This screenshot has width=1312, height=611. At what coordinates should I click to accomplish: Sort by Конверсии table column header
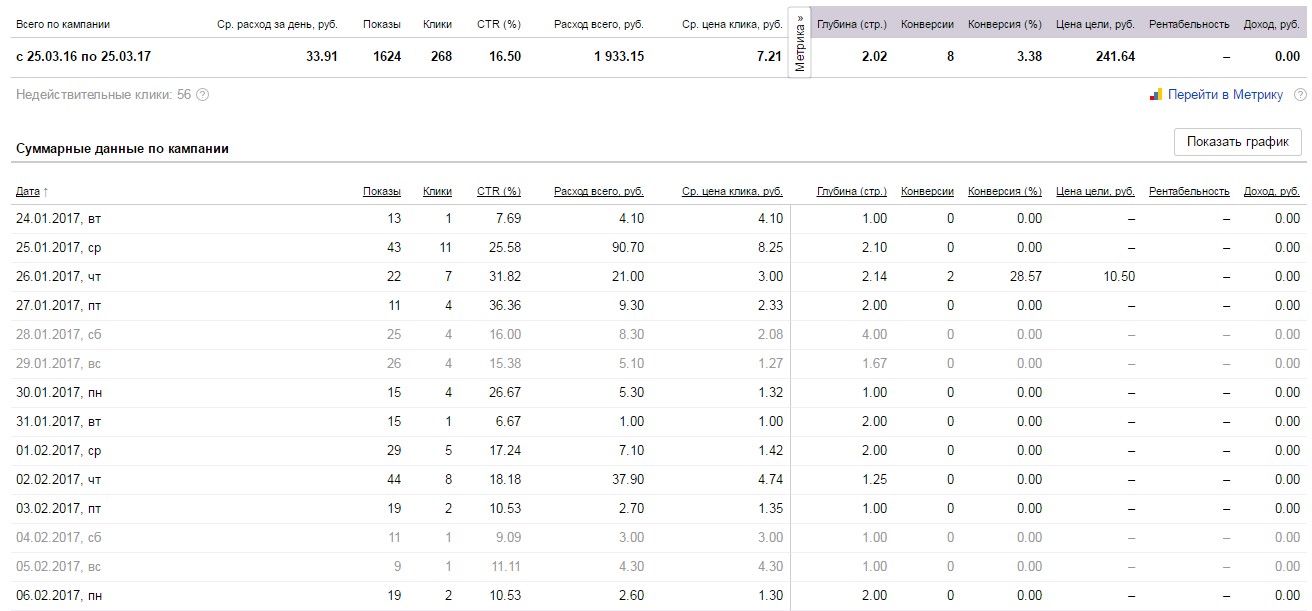[927, 191]
